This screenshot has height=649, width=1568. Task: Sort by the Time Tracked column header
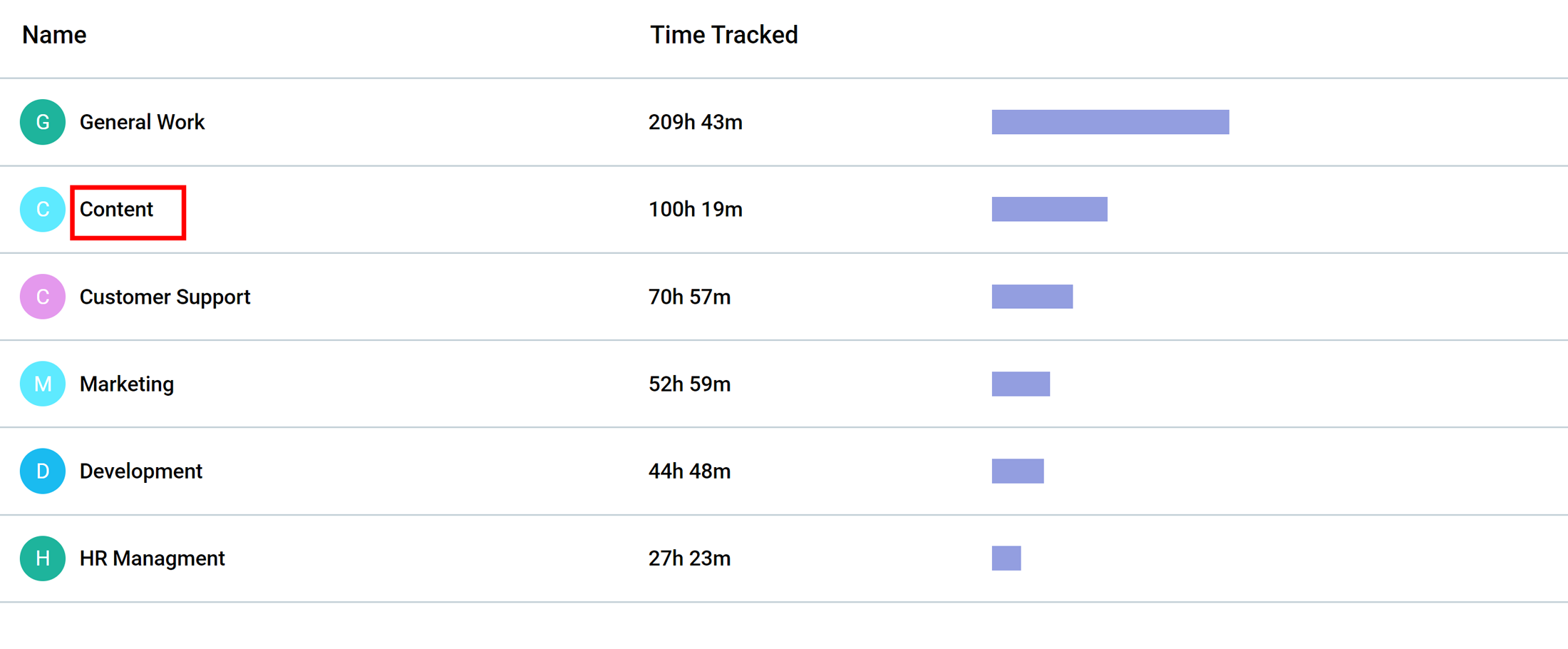coord(723,35)
